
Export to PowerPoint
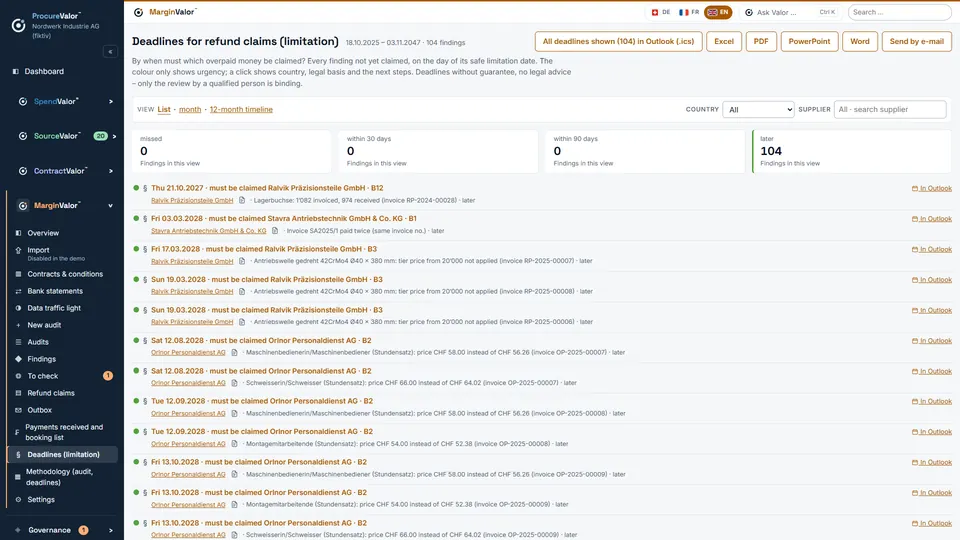[809, 42]
